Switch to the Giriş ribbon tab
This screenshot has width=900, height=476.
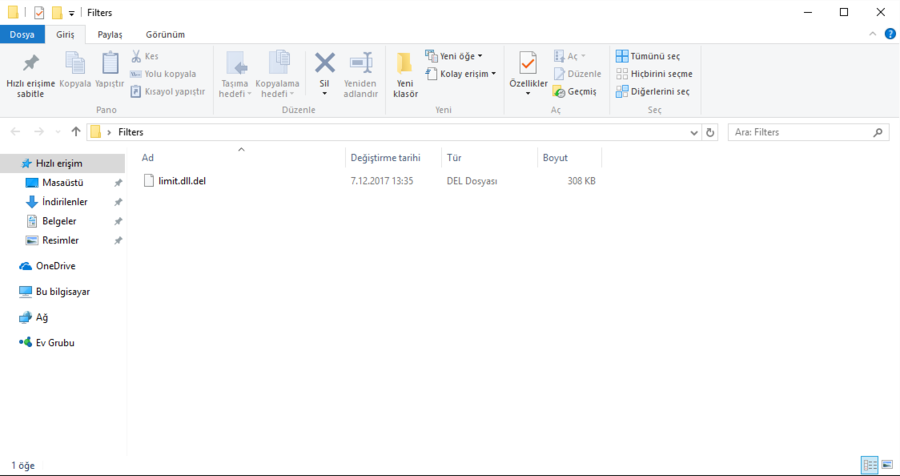point(65,34)
